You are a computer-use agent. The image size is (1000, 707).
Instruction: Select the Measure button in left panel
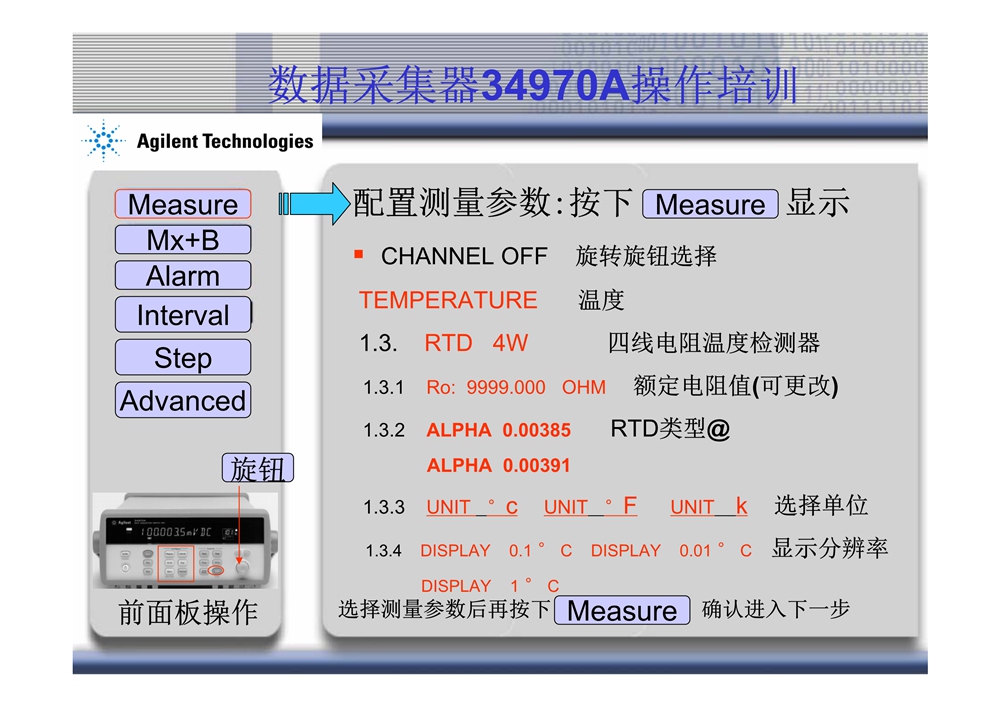click(x=183, y=204)
